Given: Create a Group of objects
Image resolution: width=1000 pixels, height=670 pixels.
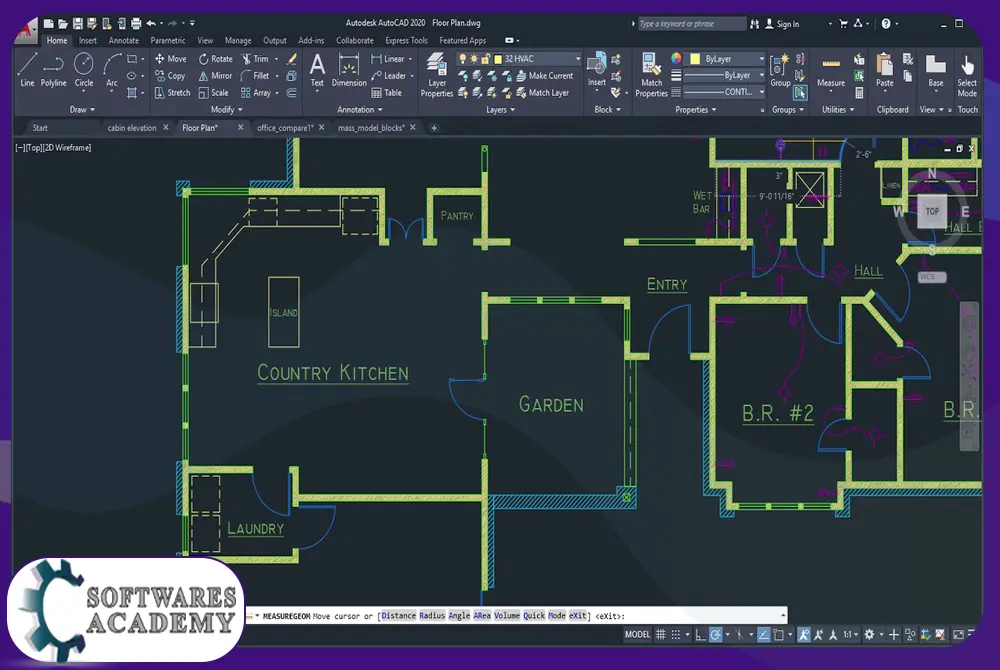Looking at the screenshot, I should (780, 70).
